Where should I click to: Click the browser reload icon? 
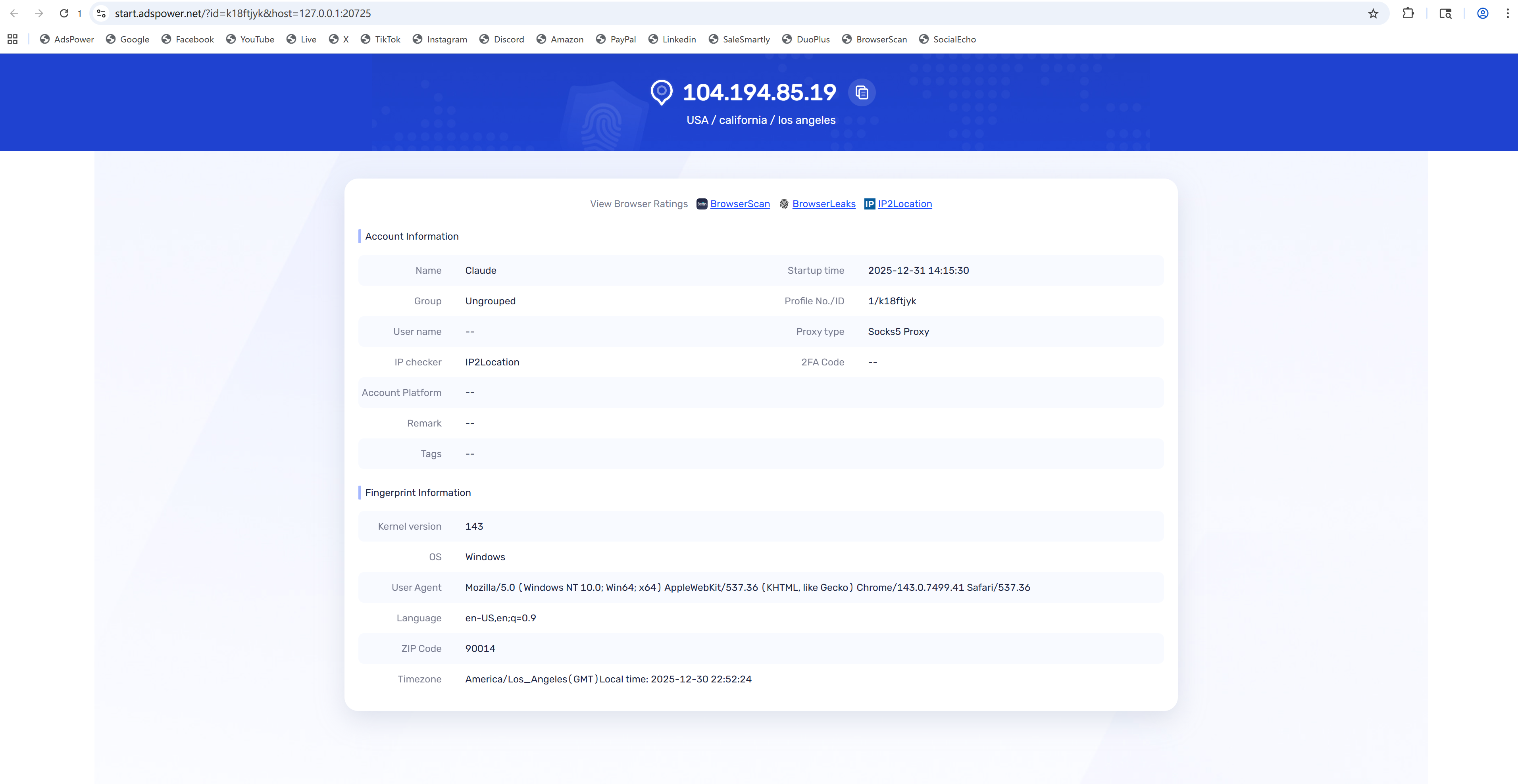click(x=63, y=13)
